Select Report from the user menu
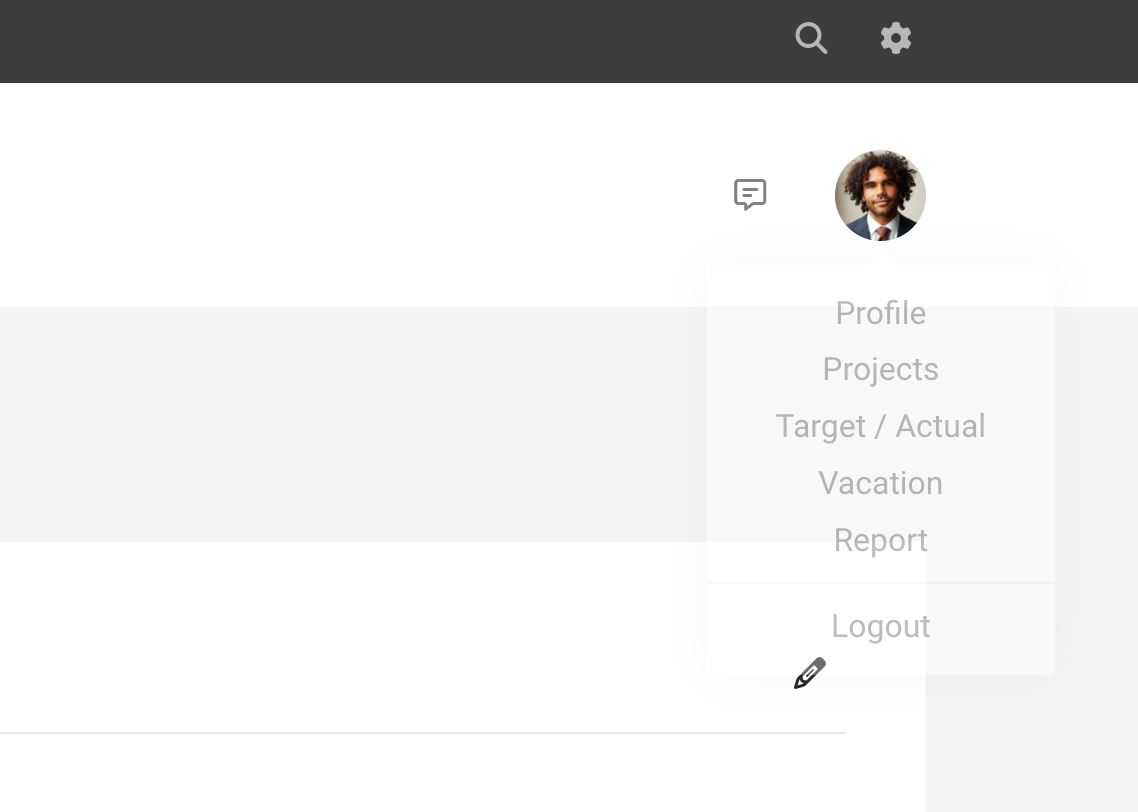The height and width of the screenshot is (812, 1138). tap(880, 541)
